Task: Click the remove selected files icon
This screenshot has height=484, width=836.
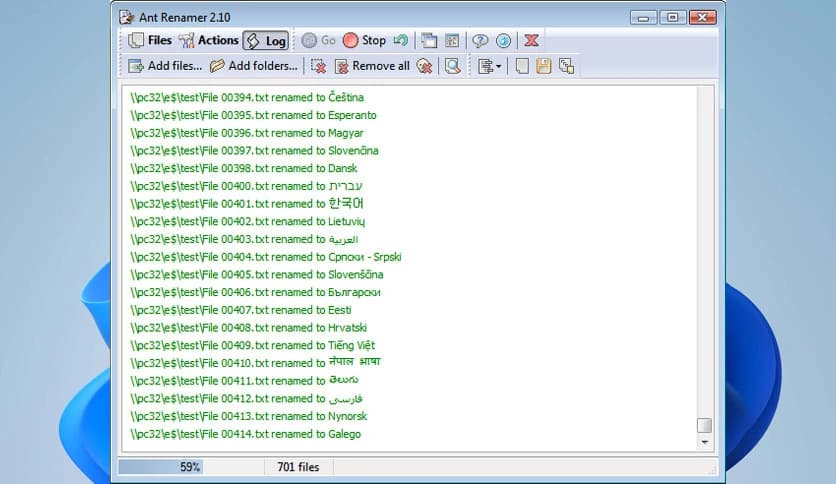Action: tap(318, 66)
